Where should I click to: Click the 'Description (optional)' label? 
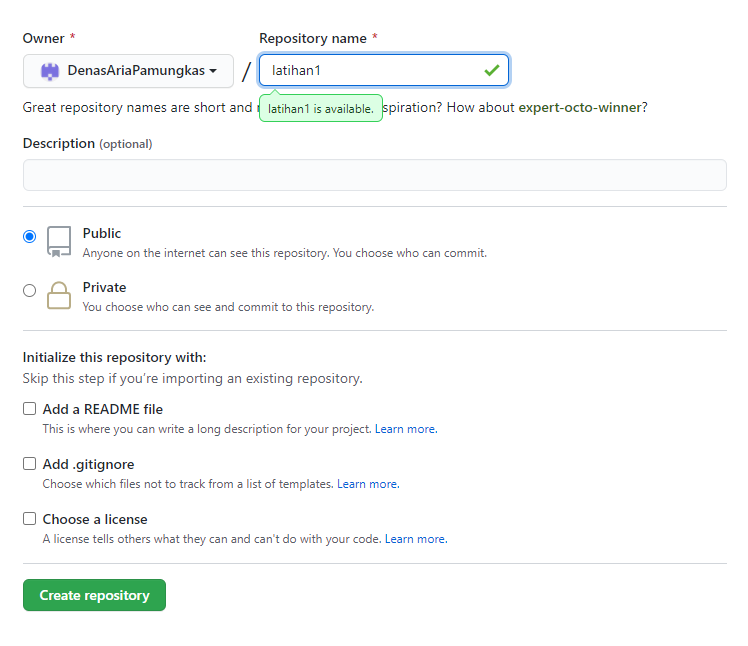[x=87, y=144]
